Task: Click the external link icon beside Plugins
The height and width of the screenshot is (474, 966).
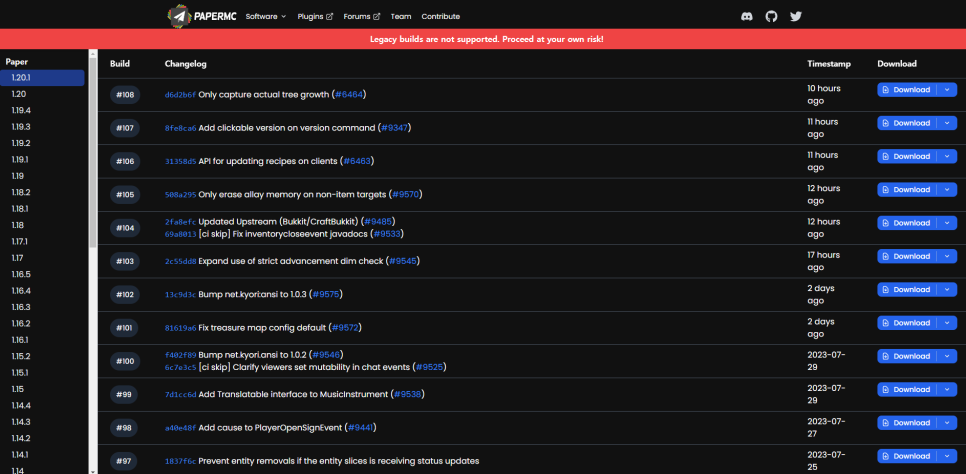Action: coord(330,17)
